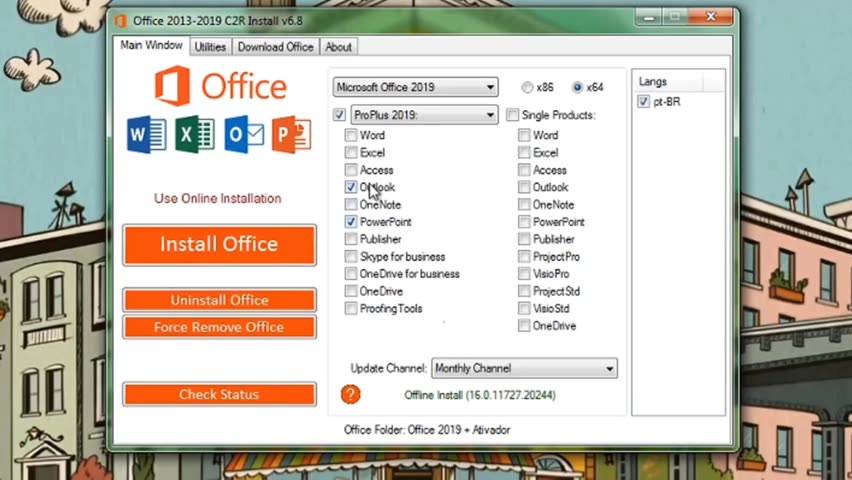Toggle the pt-BR language checkbox
This screenshot has height=480, width=852.
[643, 102]
